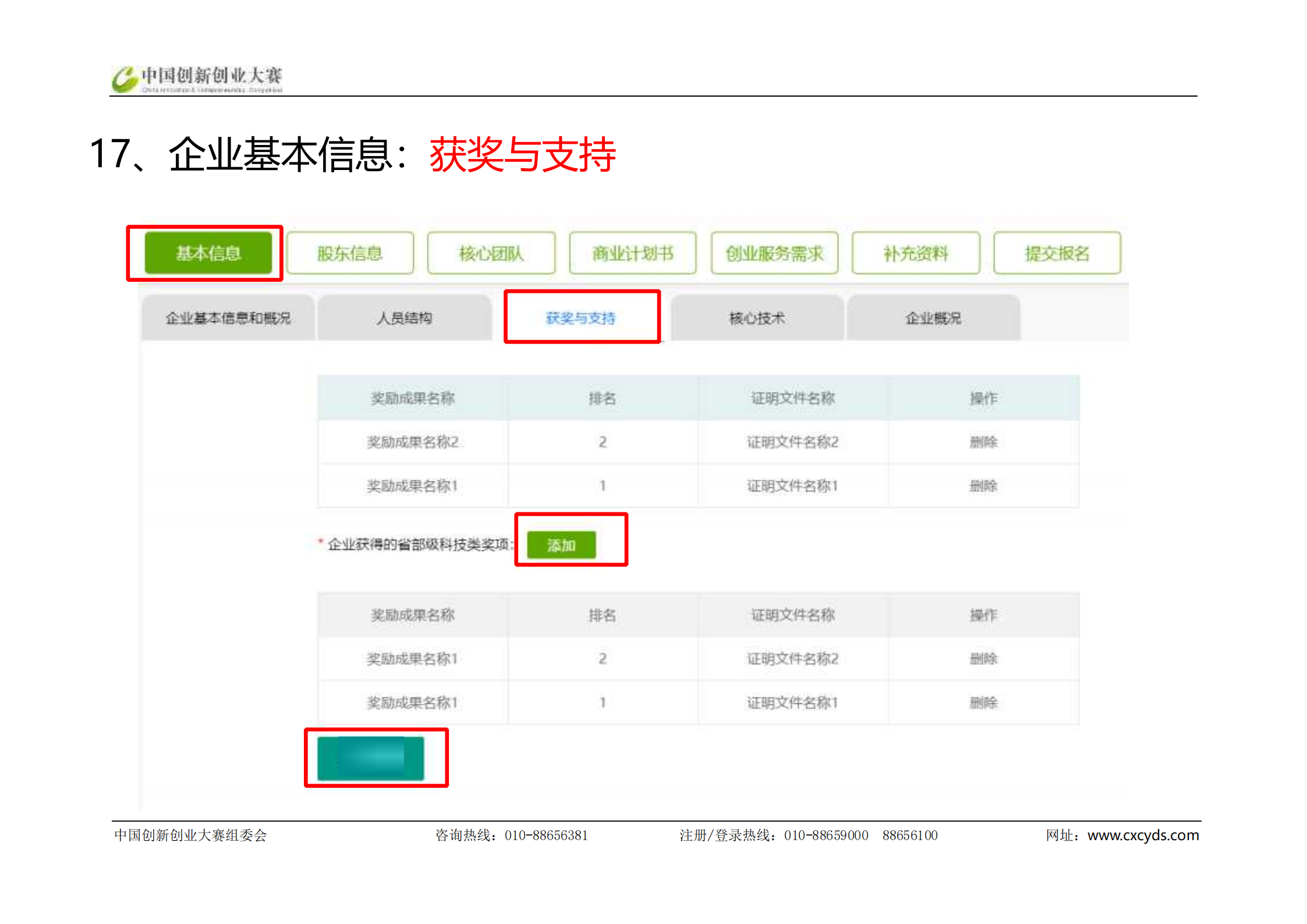Select the 获奖与支持 sub-tab

tap(581, 318)
